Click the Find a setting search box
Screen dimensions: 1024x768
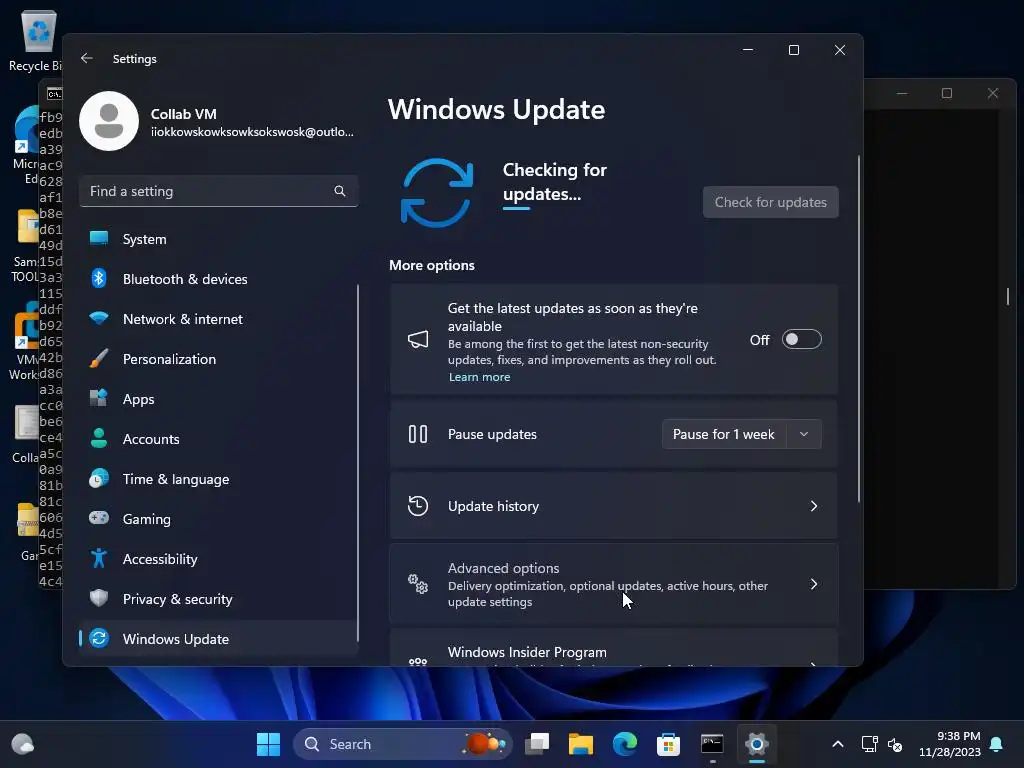(218, 191)
